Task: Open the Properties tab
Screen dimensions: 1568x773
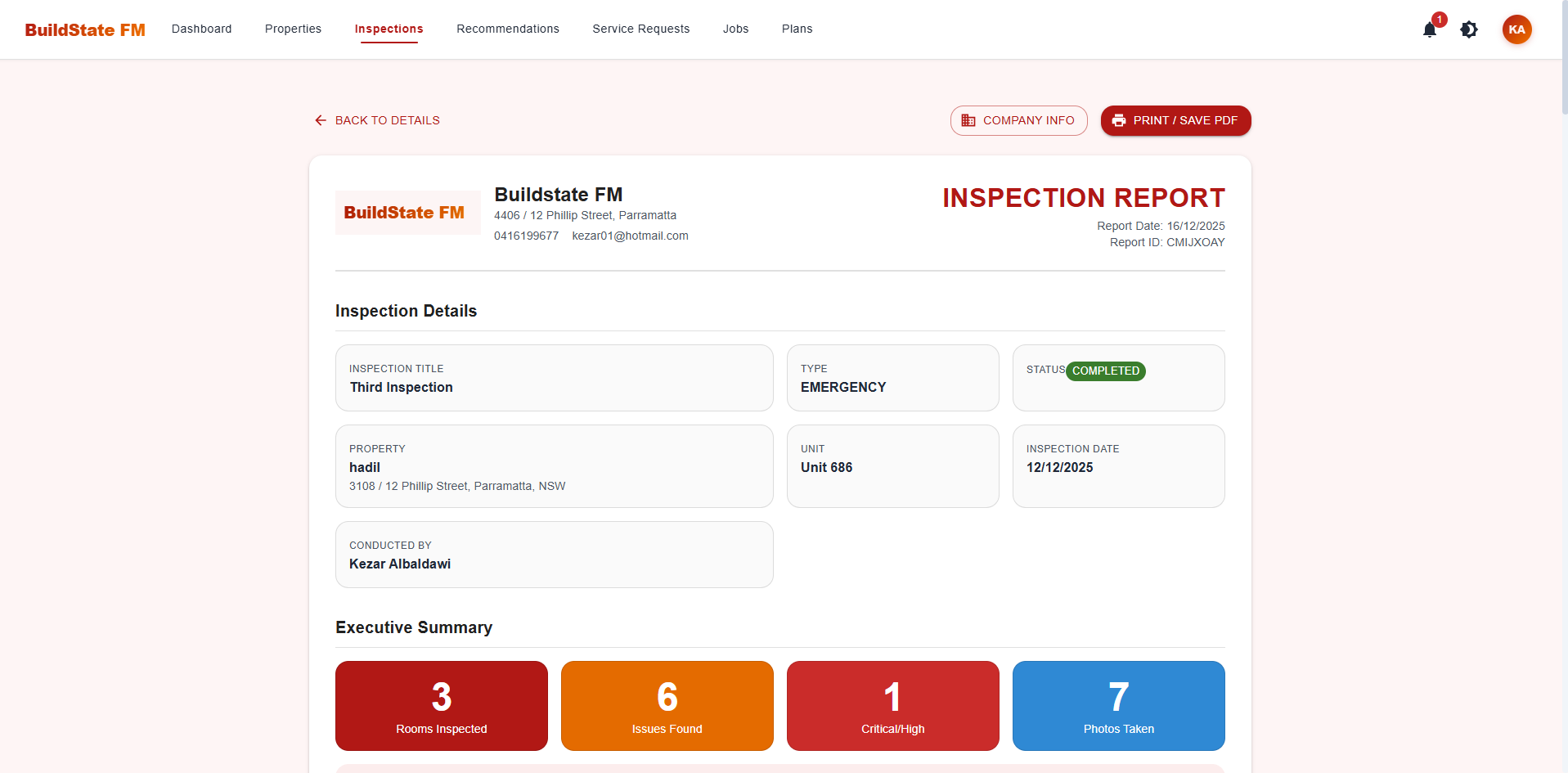Action: [293, 29]
